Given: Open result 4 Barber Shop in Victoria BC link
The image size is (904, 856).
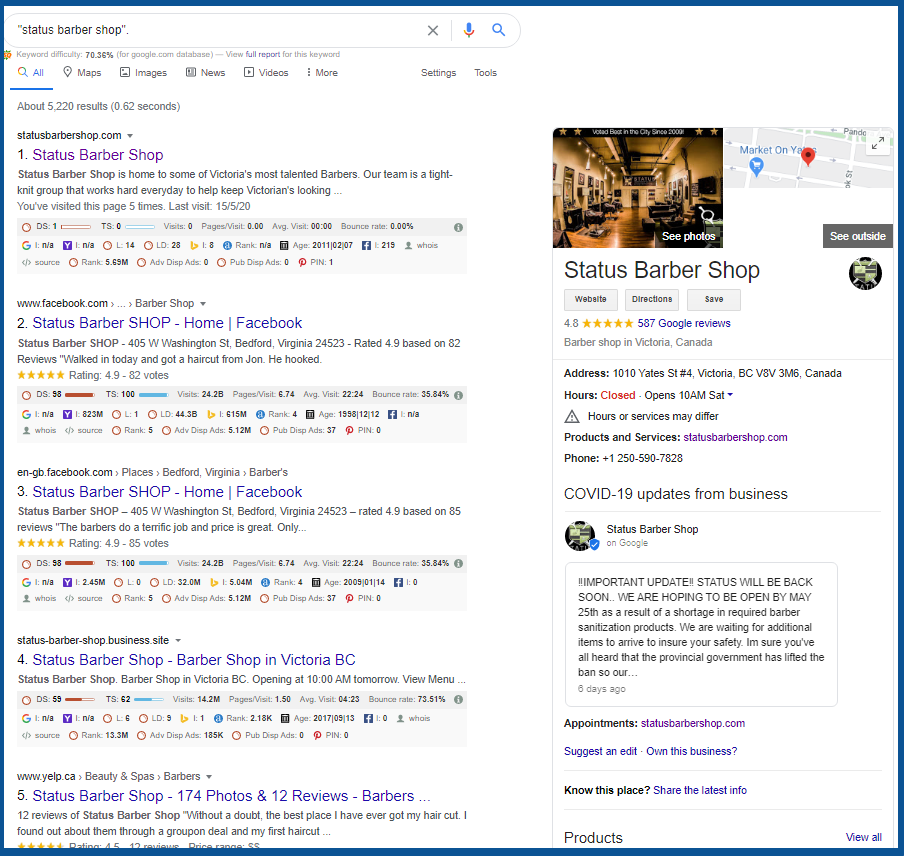Looking at the screenshot, I should point(194,660).
